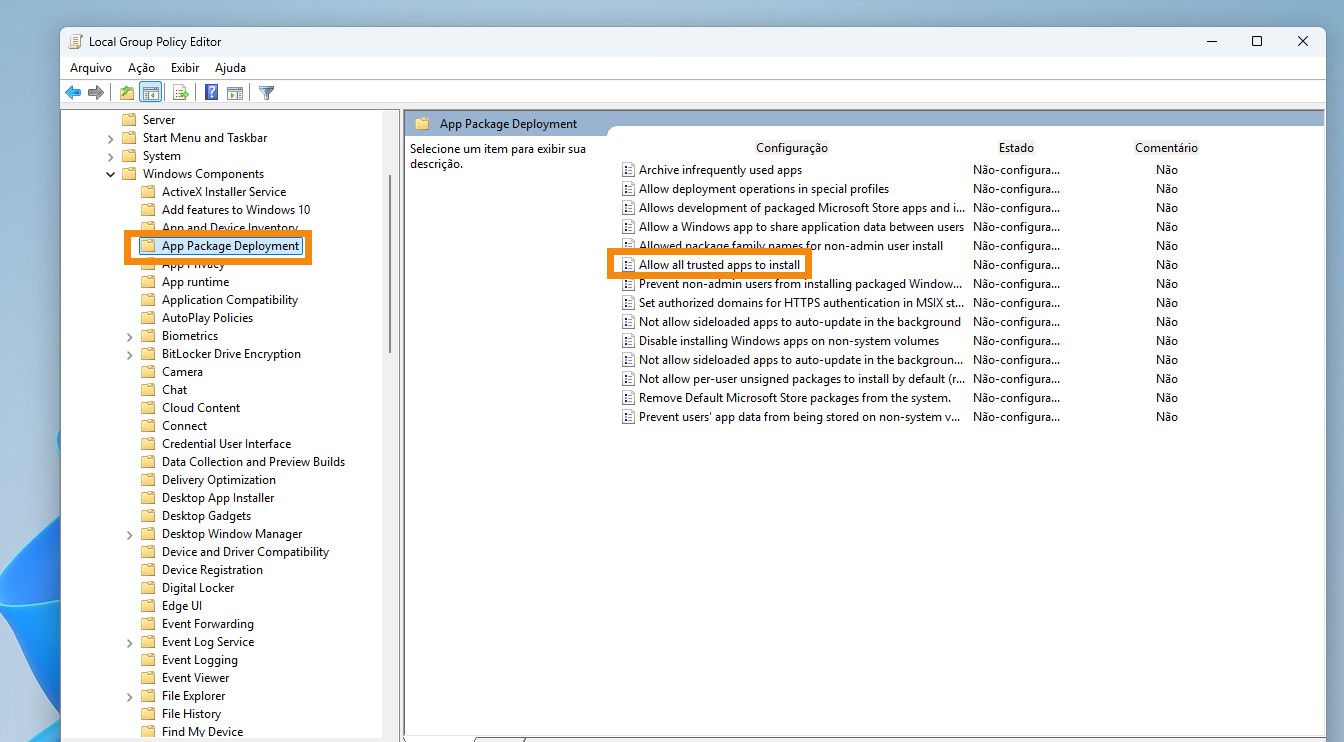1344x742 pixels.
Task: Select Device Registration in the tree
Action: pyautogui.click(x=213, y=570)
